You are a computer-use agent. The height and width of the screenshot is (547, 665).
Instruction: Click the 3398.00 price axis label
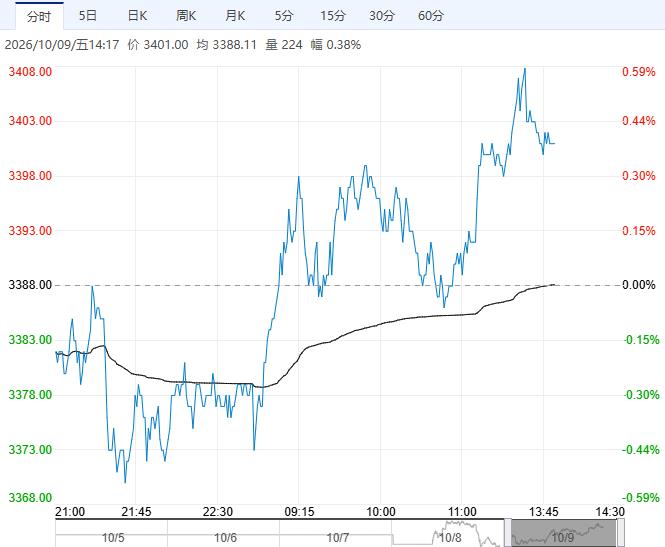(x=30, y=176)
